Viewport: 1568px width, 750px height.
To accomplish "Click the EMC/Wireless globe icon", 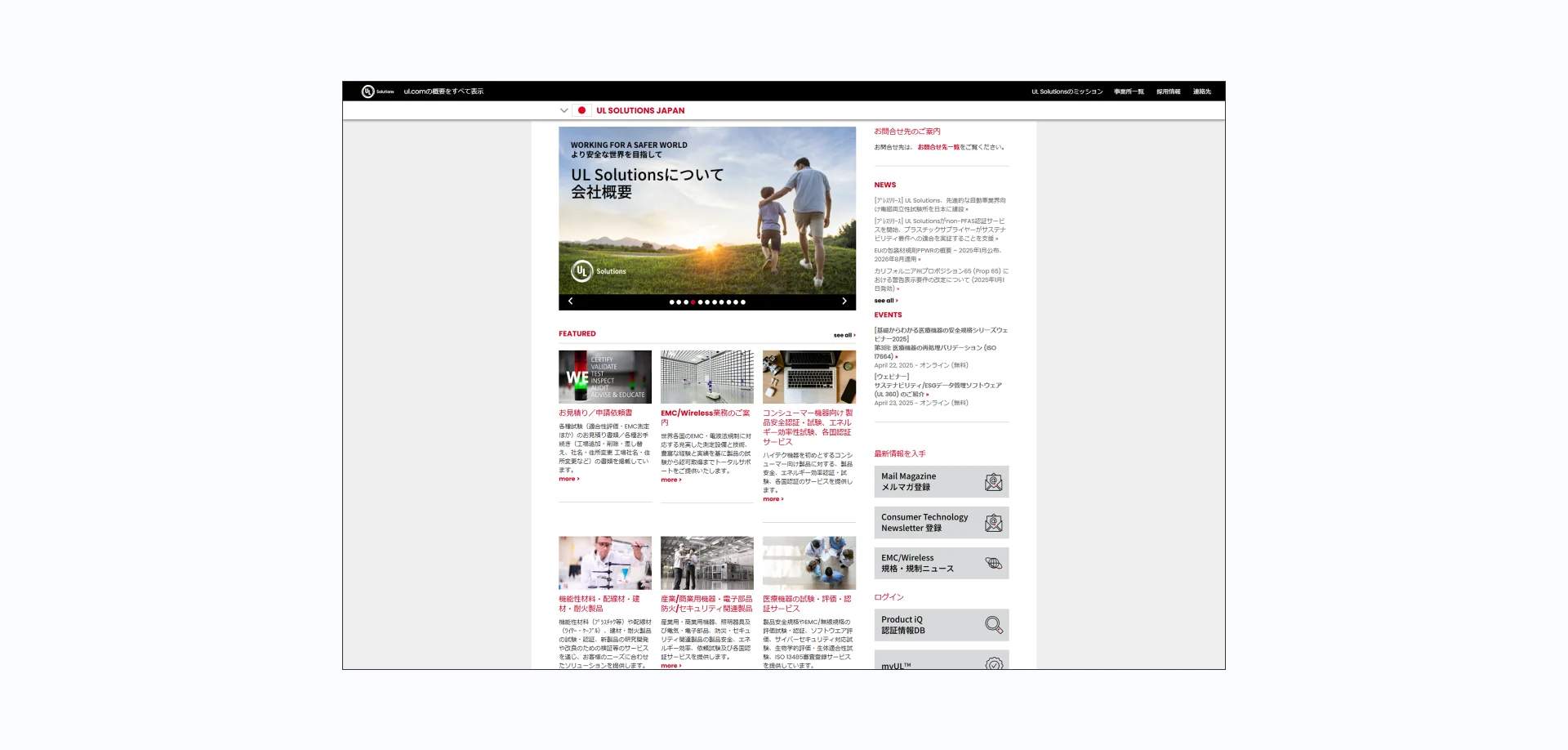I will tap(993, 563).
